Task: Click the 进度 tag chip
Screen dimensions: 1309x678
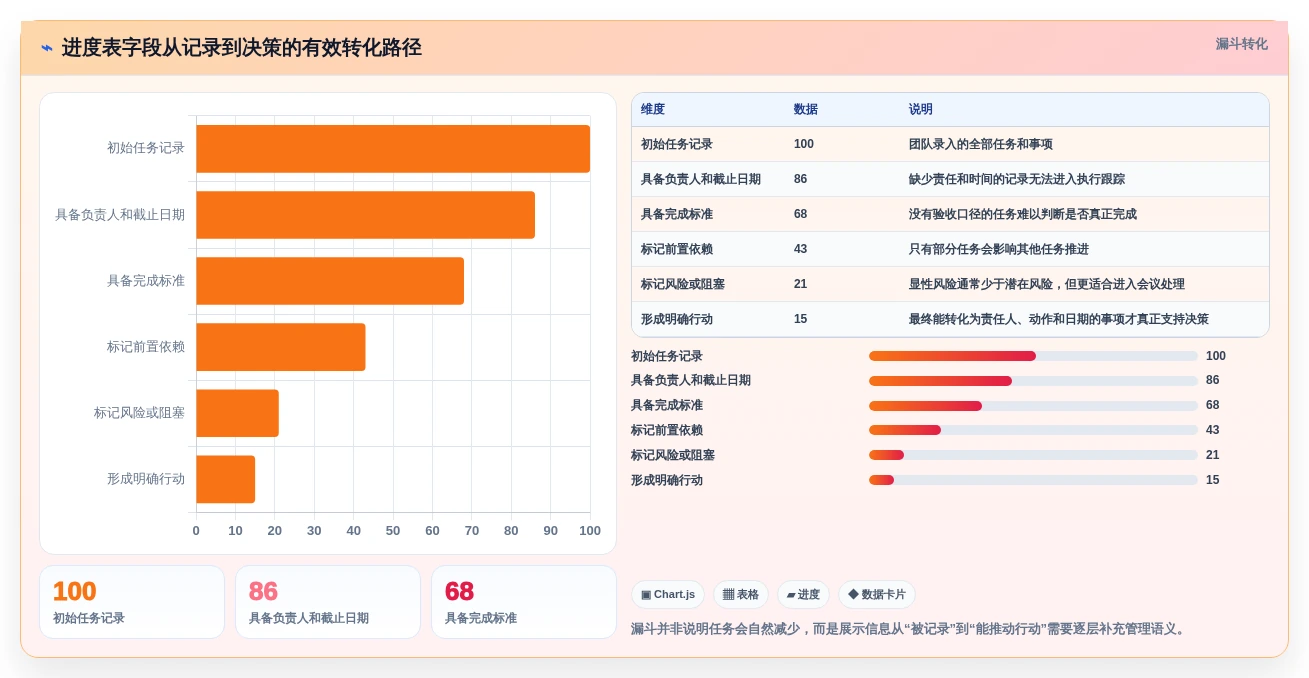Action: pos(803,594)
